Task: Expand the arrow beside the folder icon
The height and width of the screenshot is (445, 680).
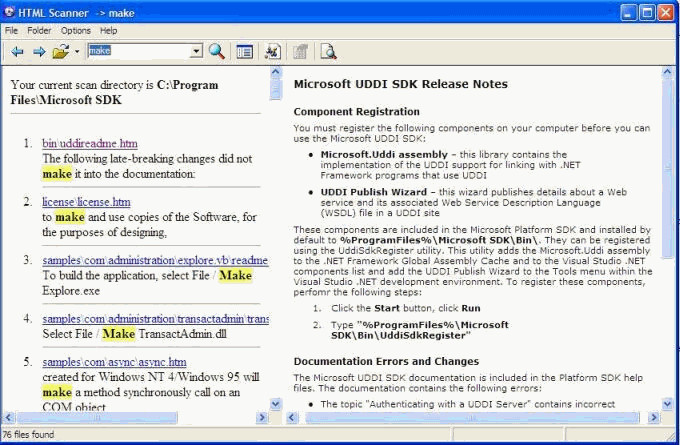Action: (x=77, y=52)
